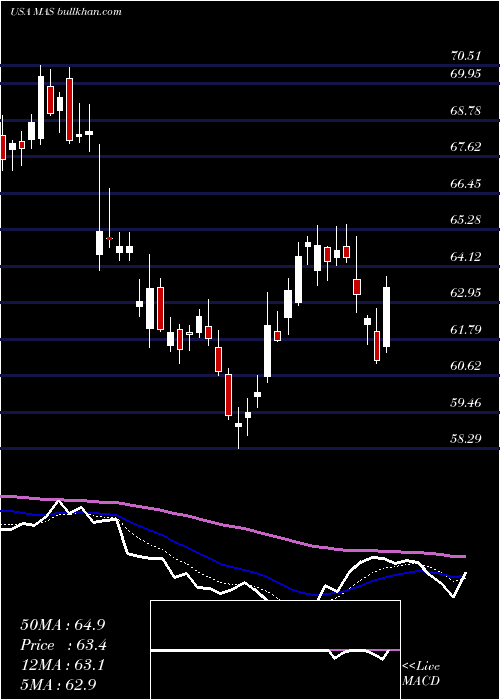Click the '<<Live MACD' label

[x=421, y=674]
